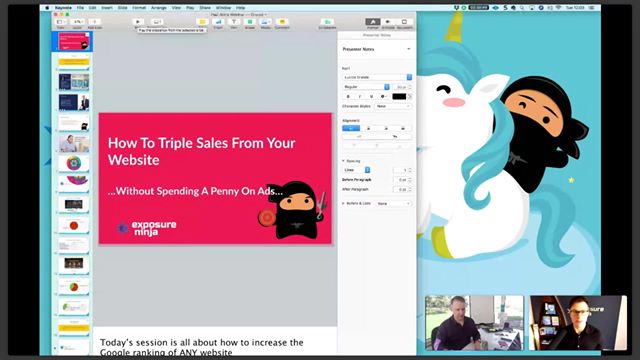Select the Text box tool
The height and width of the screenshot is (360, 640).
(x=234, y=22)
